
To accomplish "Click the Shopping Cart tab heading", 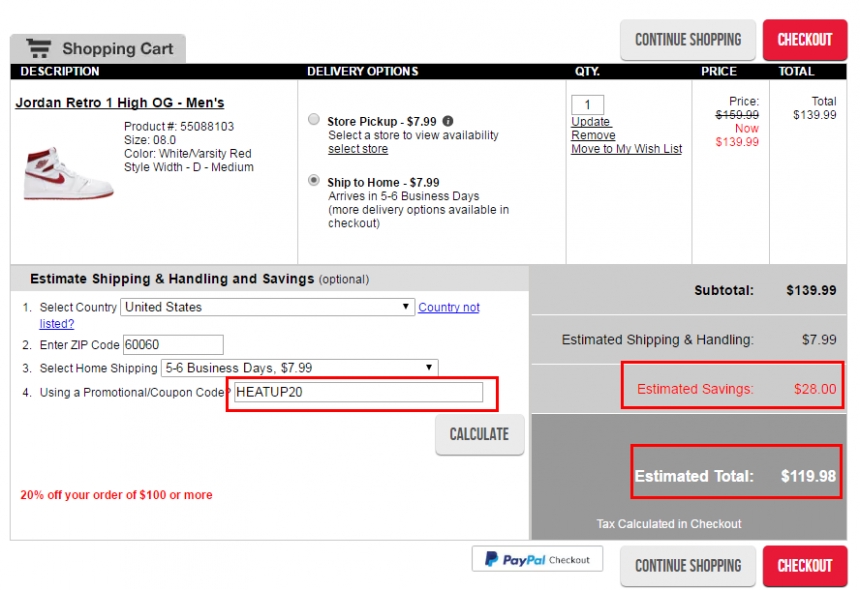I will 99,48.
